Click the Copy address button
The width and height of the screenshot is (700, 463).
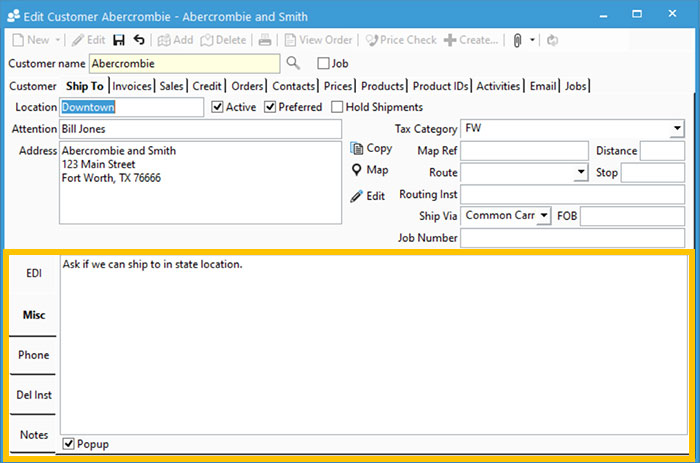[371, 148]
